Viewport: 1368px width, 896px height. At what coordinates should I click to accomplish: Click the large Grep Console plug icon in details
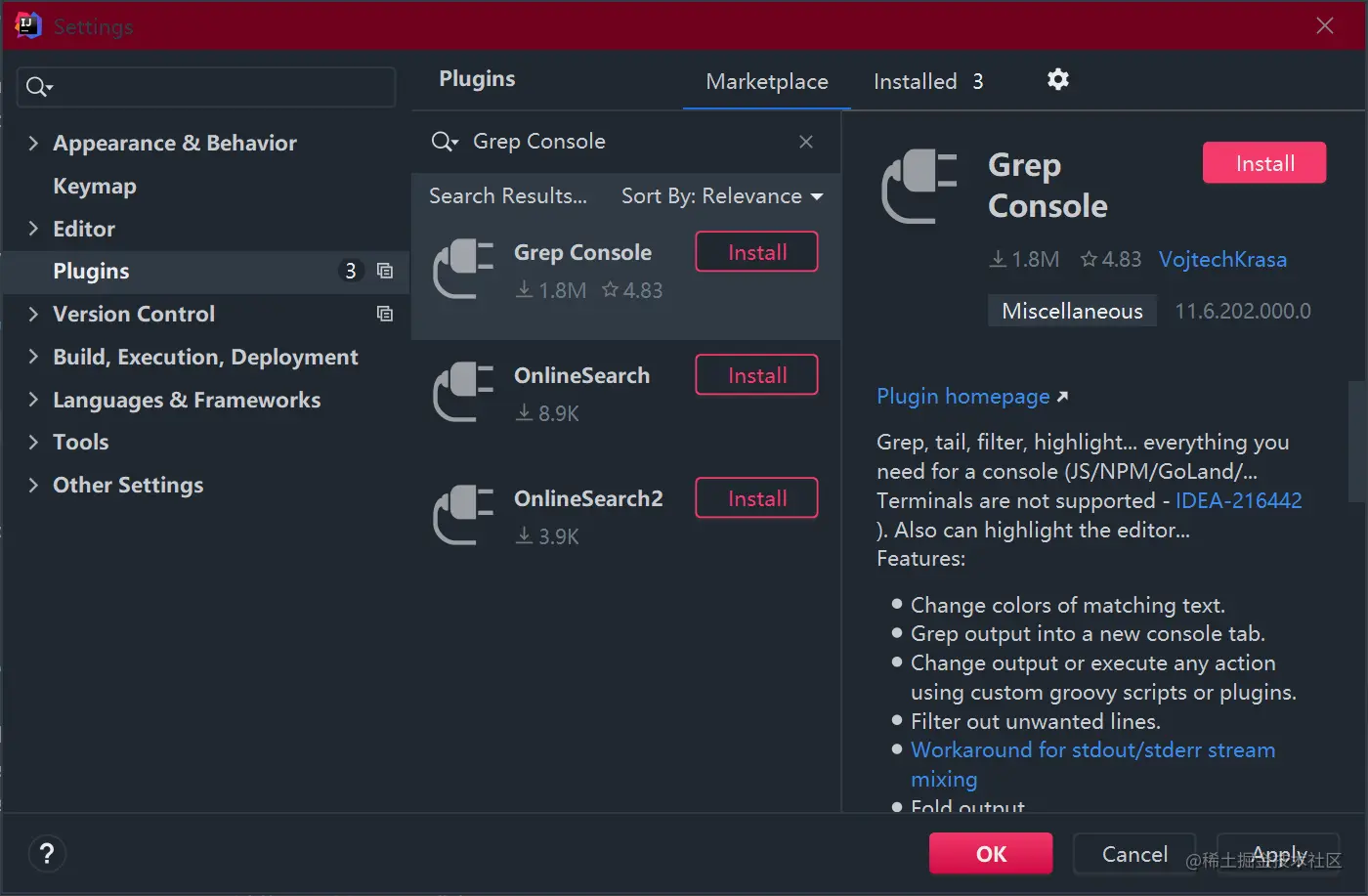tap(919, 187)
